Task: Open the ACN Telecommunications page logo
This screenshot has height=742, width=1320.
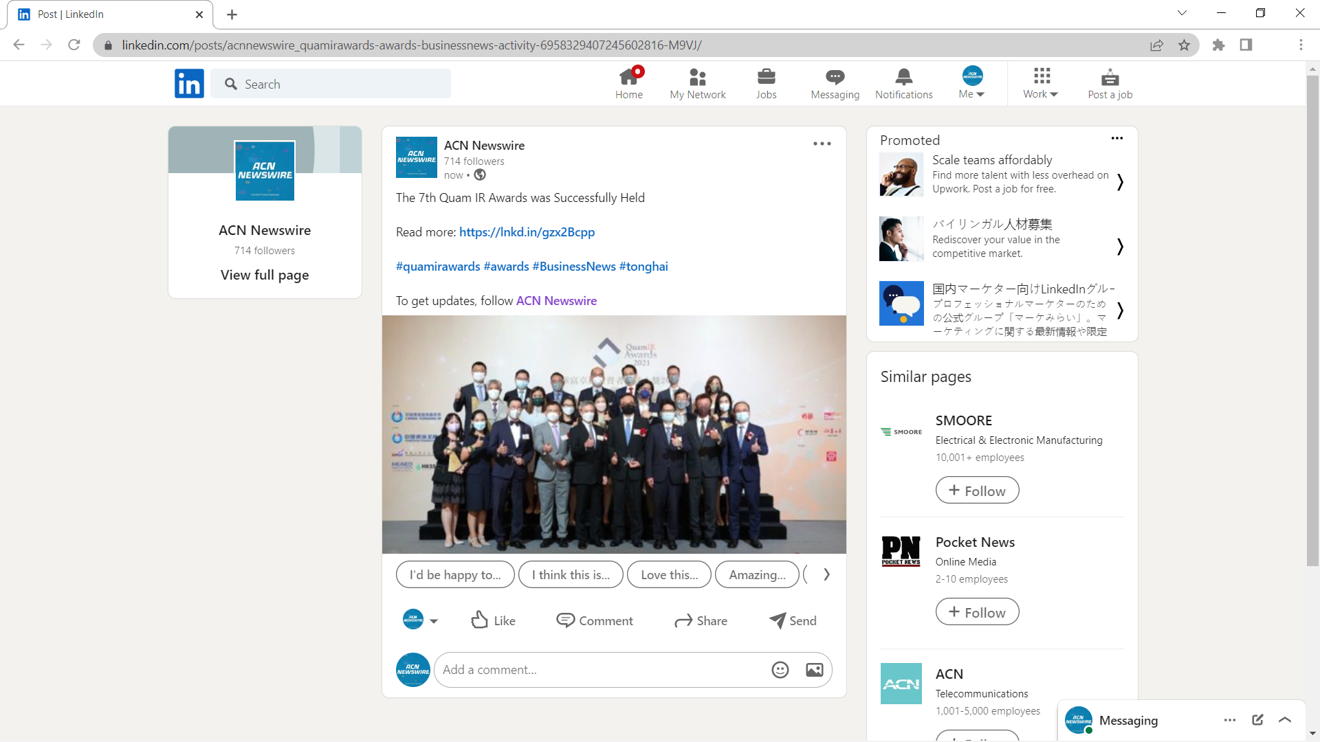Action: (901, 684)
